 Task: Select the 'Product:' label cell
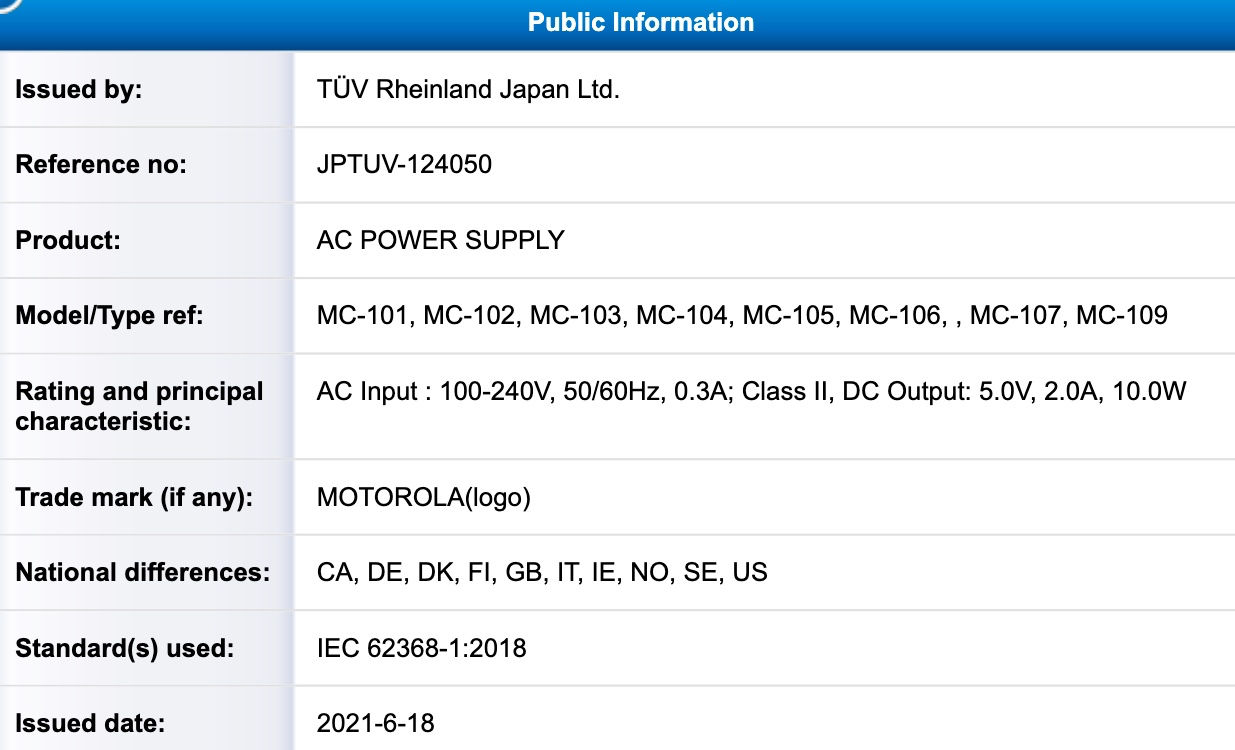pos(147,240)
